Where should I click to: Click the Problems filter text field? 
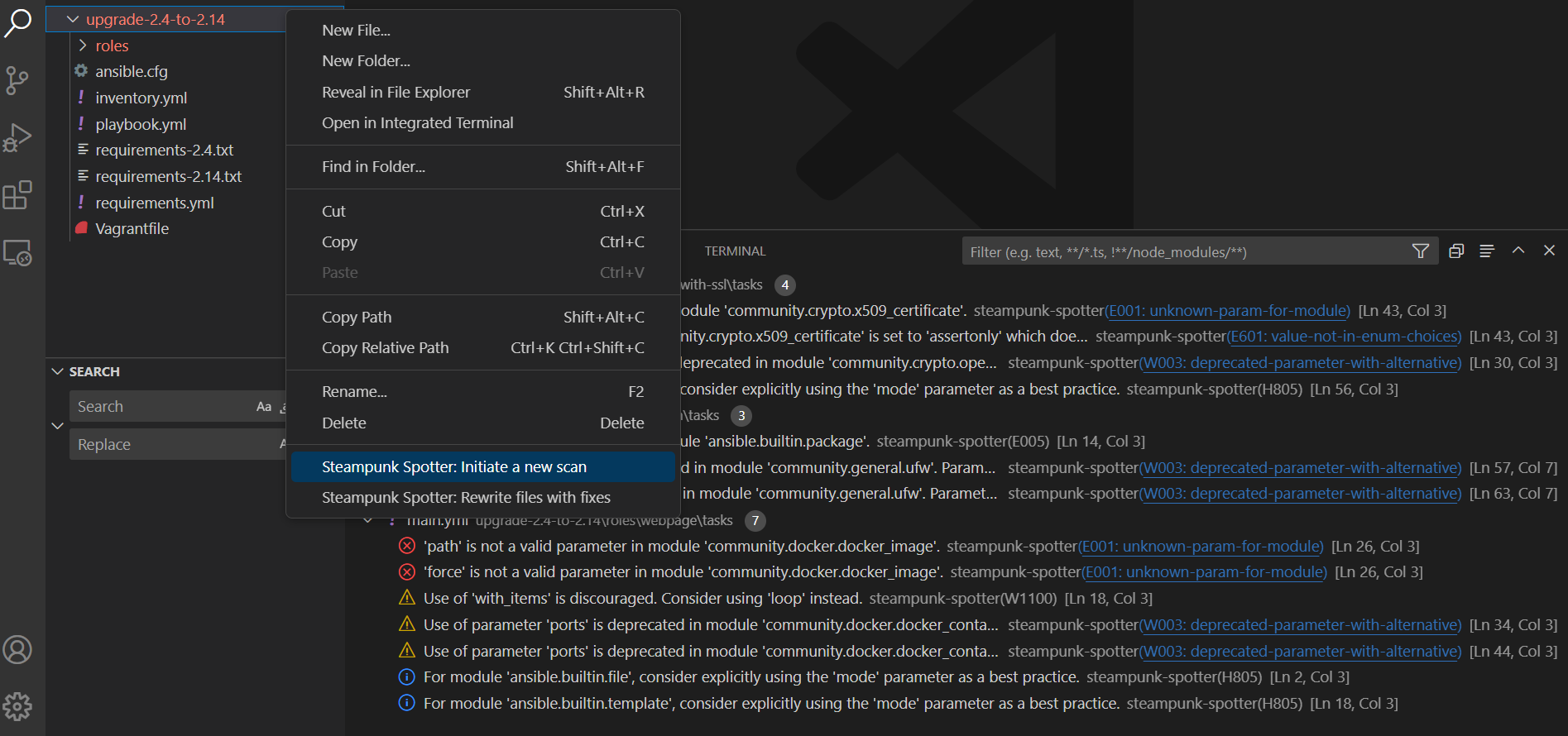1183,252
